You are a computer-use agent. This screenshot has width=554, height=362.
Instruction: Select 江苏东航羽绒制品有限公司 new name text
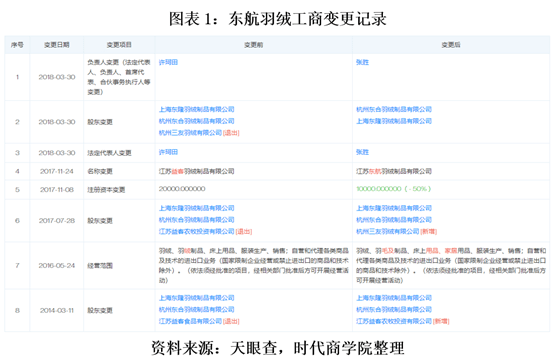[394, 171]
